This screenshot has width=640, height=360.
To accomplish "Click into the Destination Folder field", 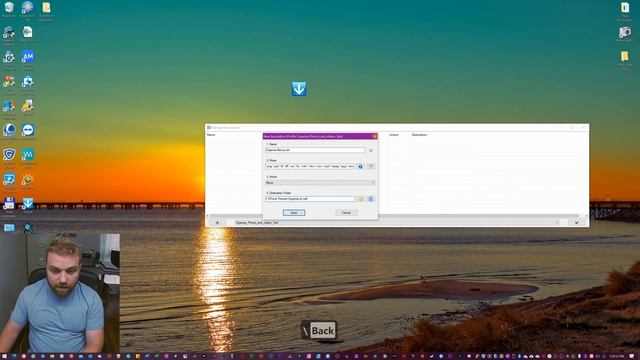I will pos(310,199).
